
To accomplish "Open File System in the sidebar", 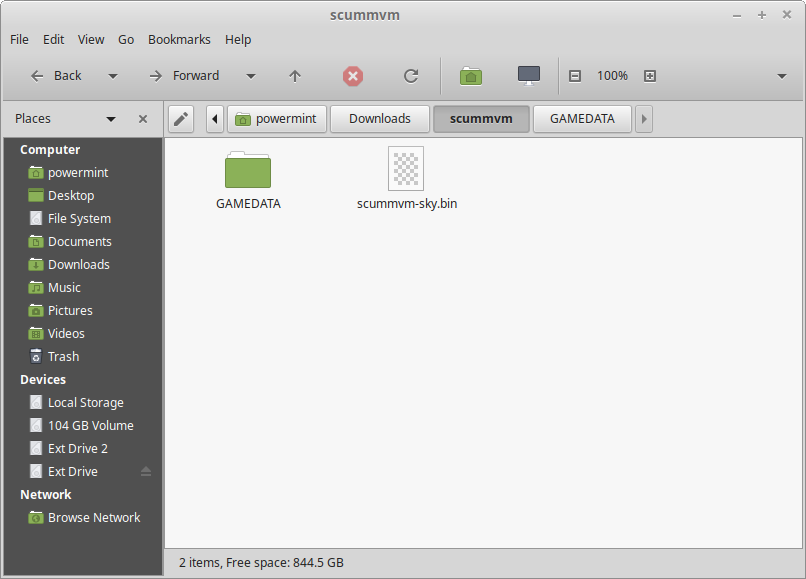I will (83, 219).
